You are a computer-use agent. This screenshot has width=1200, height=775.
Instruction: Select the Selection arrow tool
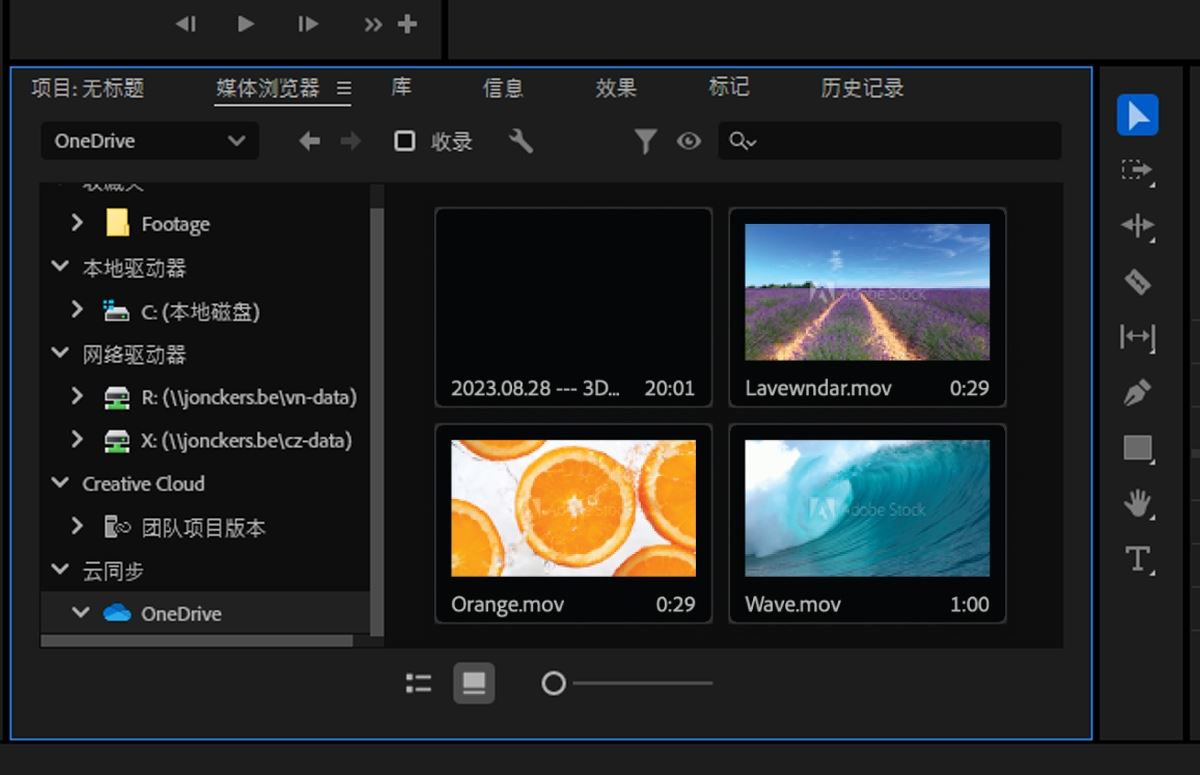coord(1137,115)
